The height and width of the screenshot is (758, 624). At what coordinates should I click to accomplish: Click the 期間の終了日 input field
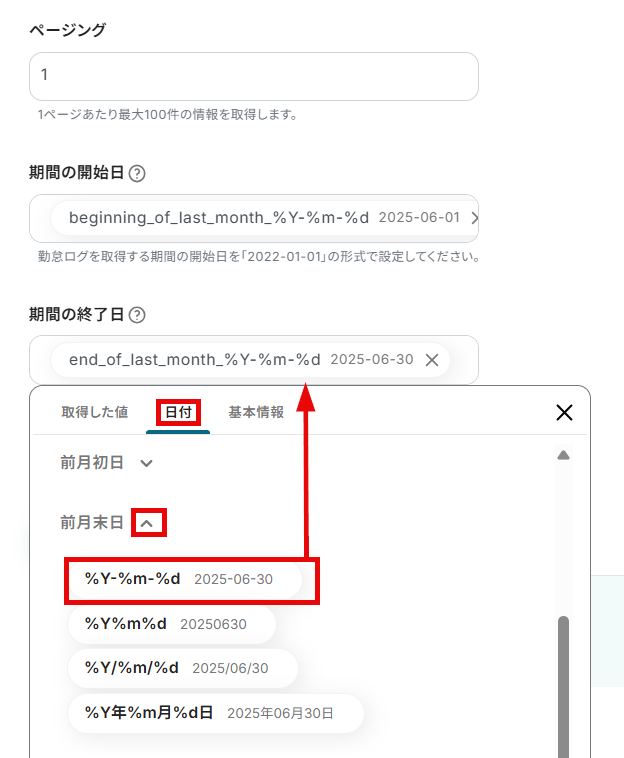(x=254, y=360)
